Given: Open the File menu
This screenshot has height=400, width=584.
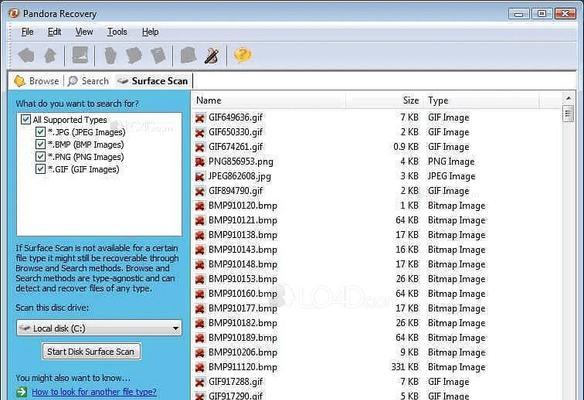Looking at the screenshot, I should [28, 32].
